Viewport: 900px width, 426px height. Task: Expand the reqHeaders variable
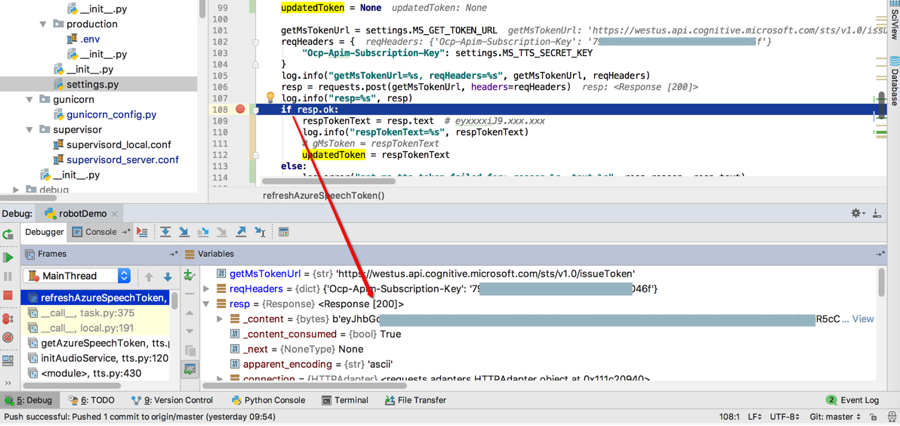(x=207, y=289)
